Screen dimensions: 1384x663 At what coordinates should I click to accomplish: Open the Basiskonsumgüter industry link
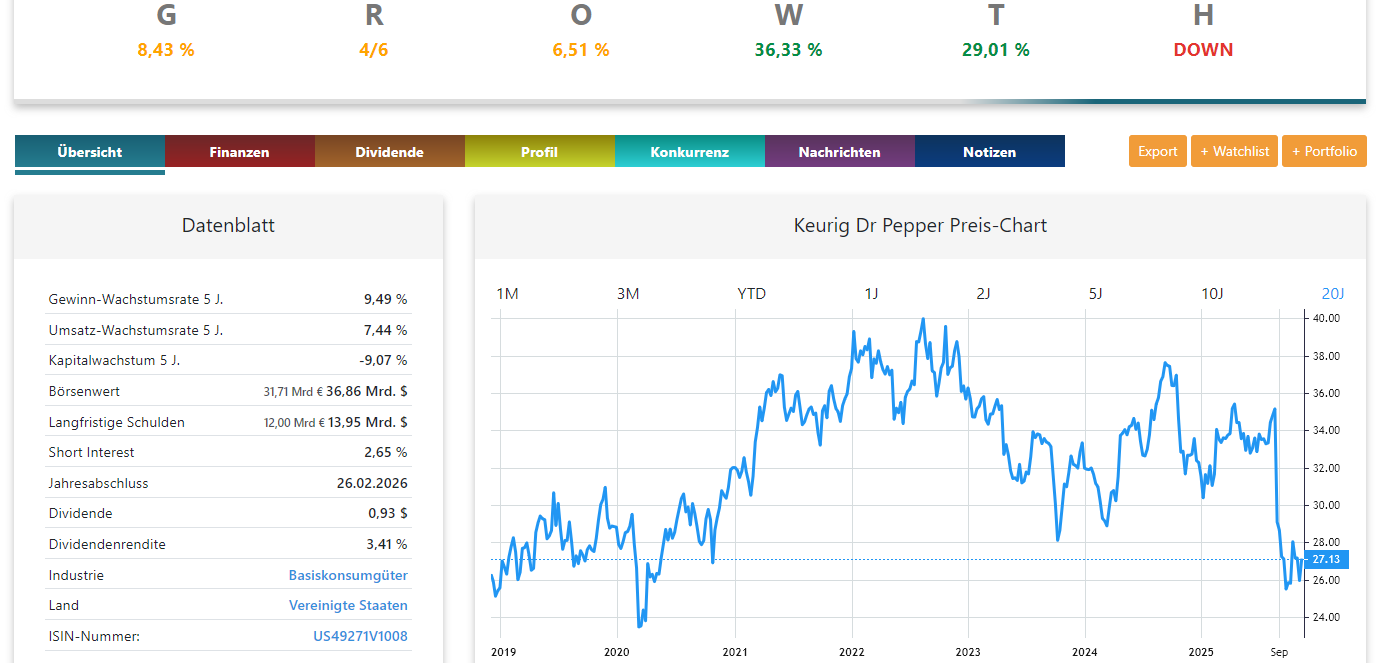[348, 575]
